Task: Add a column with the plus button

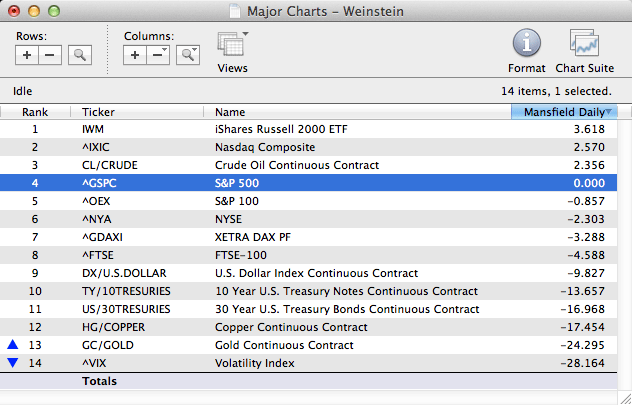Action: point(135,55)
